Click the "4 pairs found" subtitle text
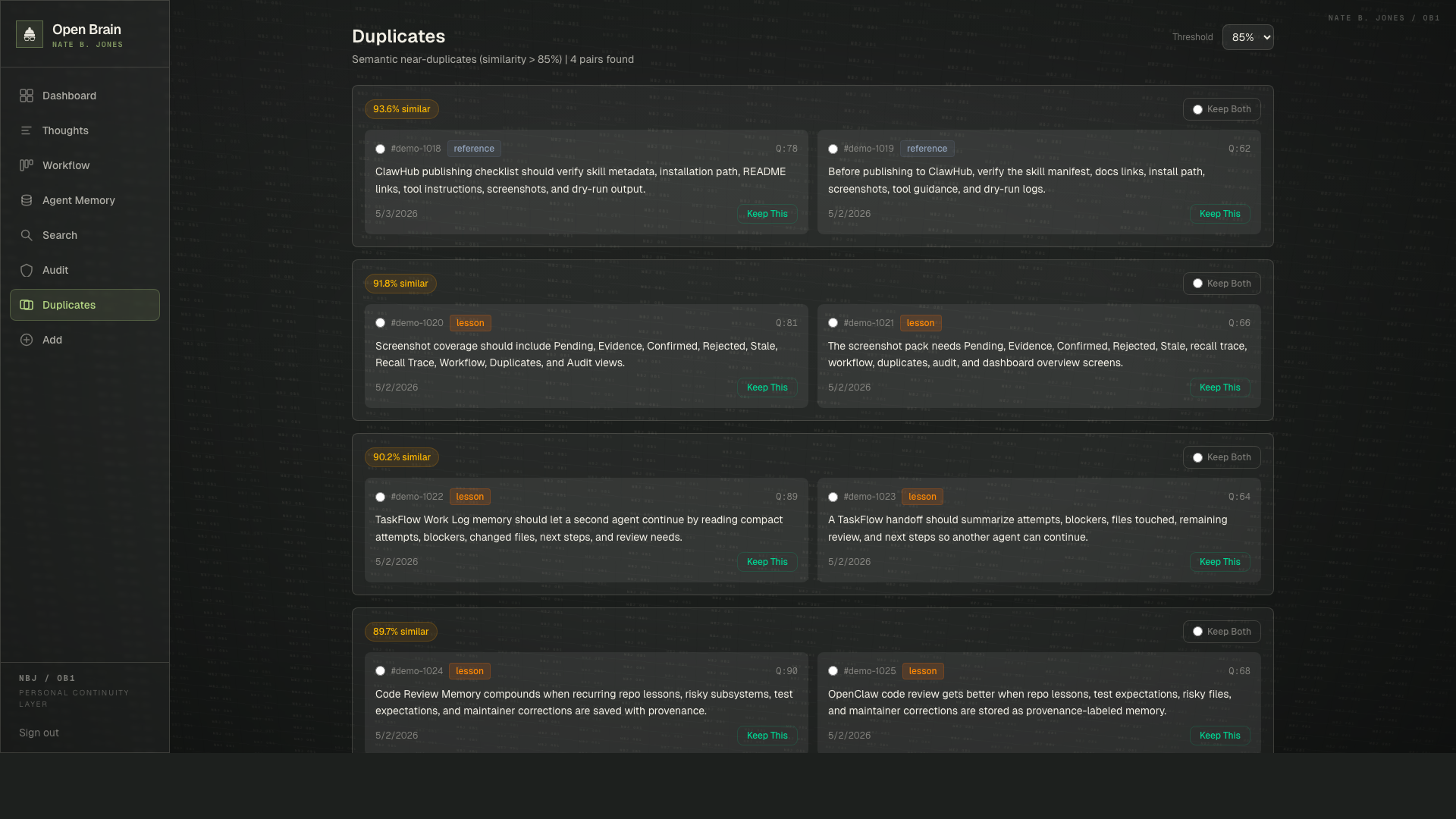This screenshot has width=1456, height=819. [x=602, y=59]
